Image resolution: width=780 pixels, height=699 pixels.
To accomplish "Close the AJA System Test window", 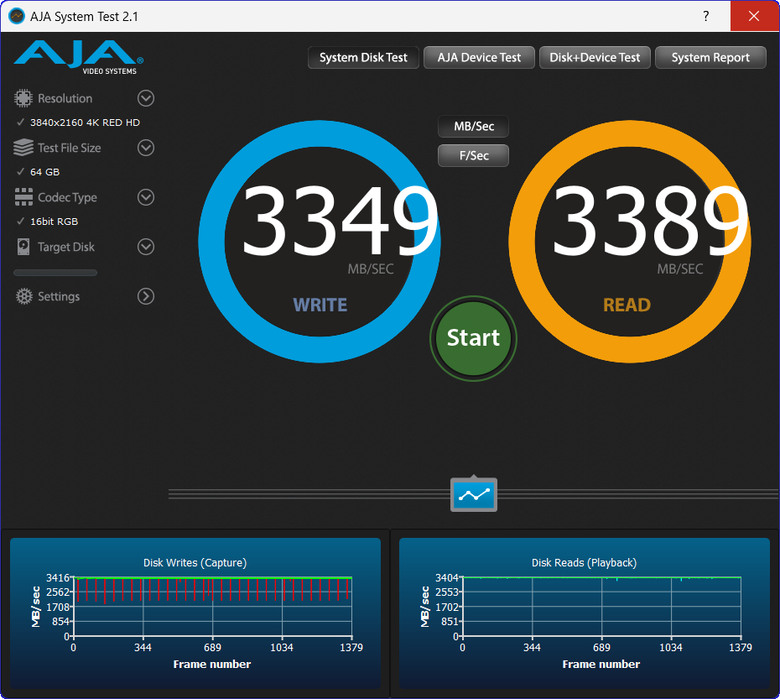I will (754, 16).
